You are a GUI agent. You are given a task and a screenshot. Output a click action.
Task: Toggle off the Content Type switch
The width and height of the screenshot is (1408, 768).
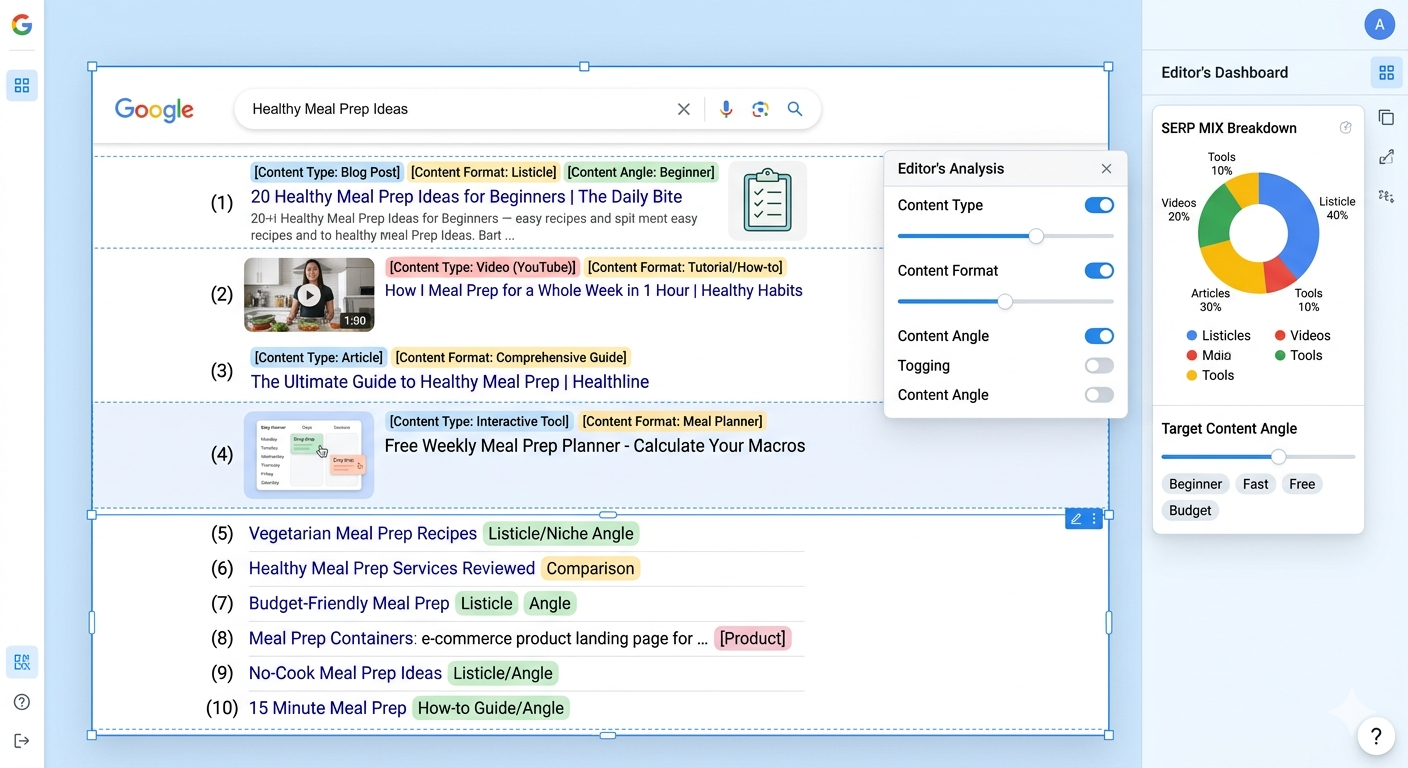(1099, 205)
